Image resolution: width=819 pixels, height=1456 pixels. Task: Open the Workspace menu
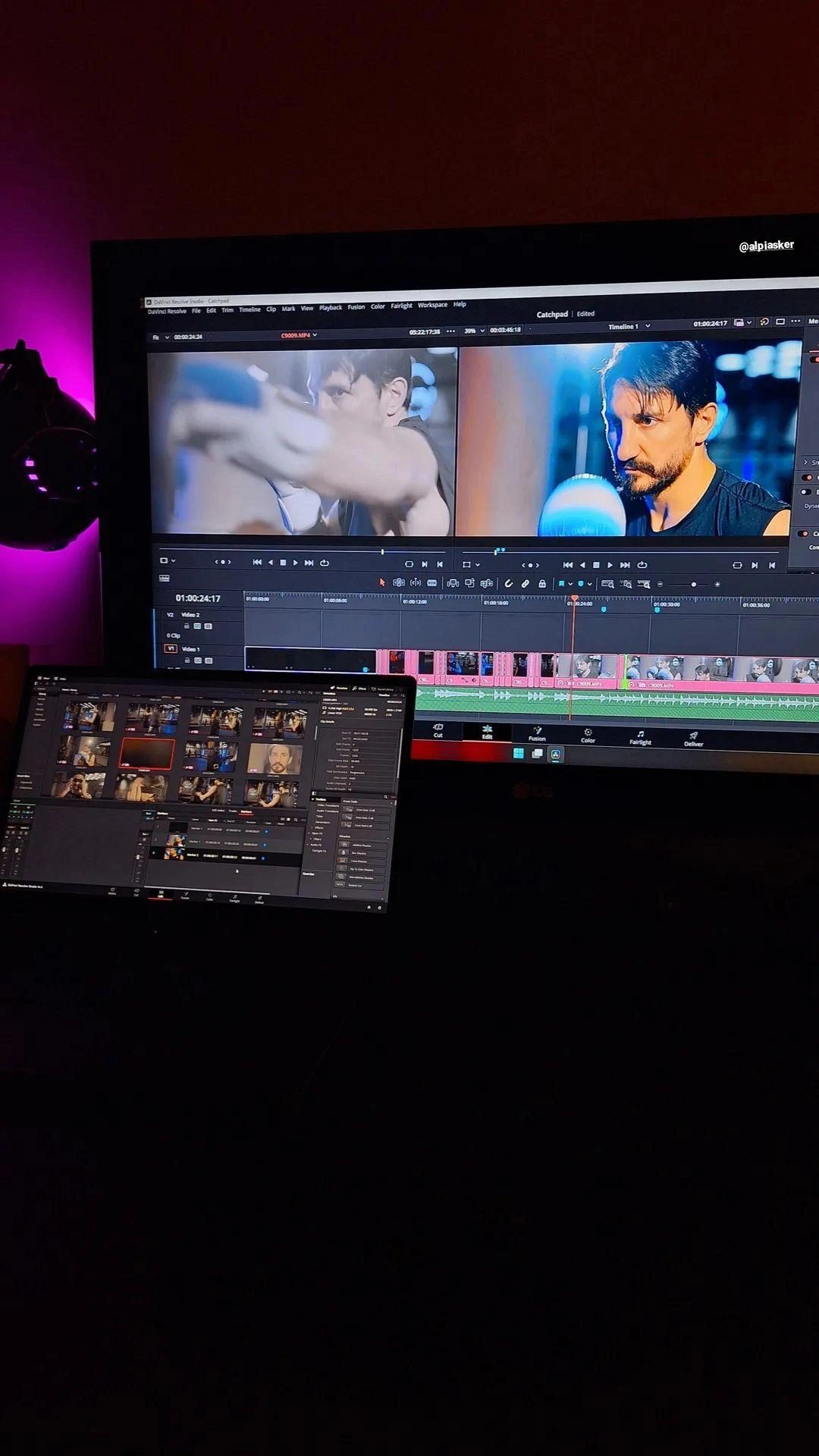432,305
